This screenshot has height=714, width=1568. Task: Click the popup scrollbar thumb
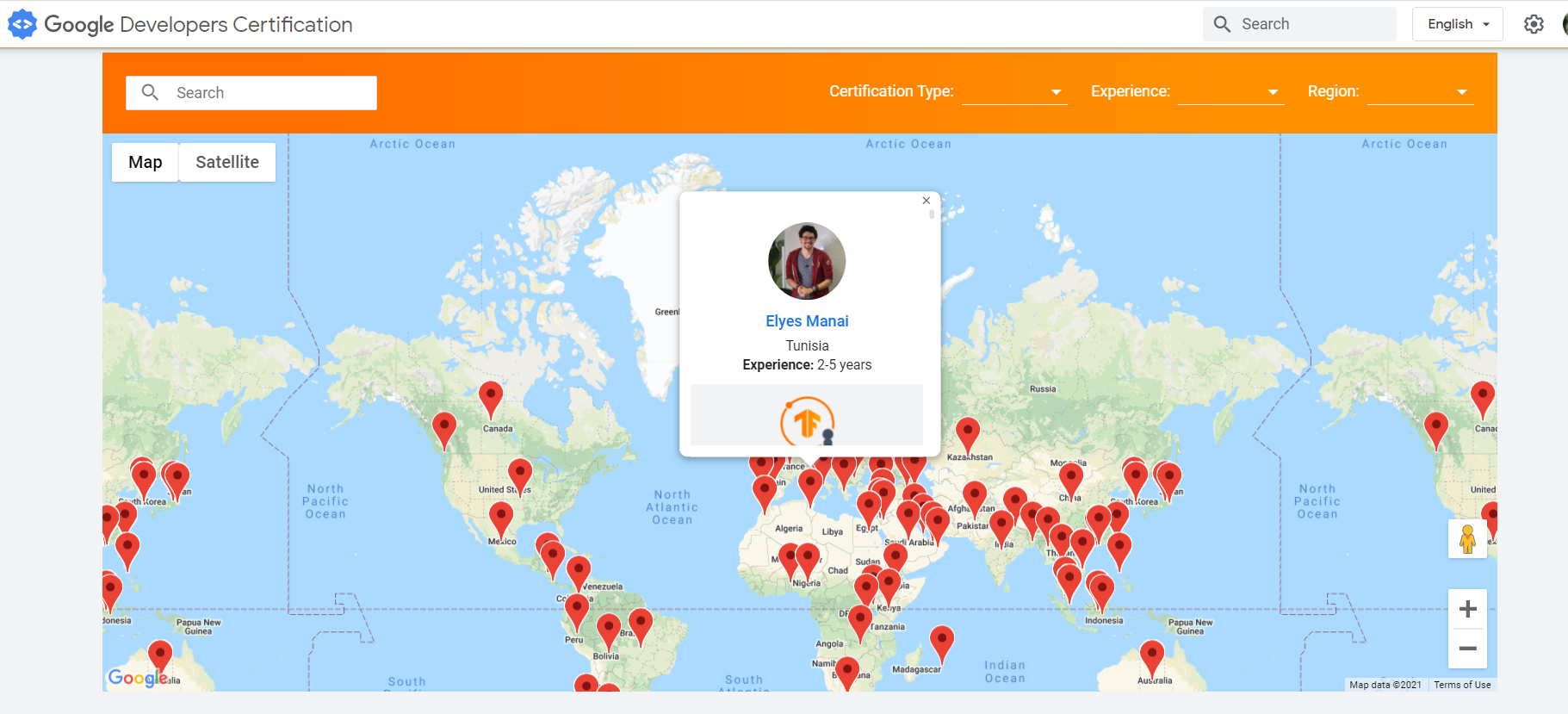(x=932, y=214)
